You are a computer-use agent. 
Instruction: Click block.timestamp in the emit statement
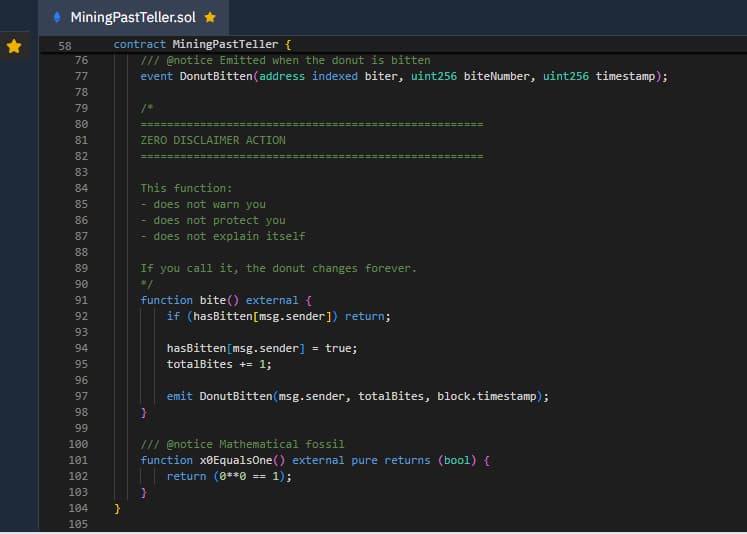(x=489, y=396)
